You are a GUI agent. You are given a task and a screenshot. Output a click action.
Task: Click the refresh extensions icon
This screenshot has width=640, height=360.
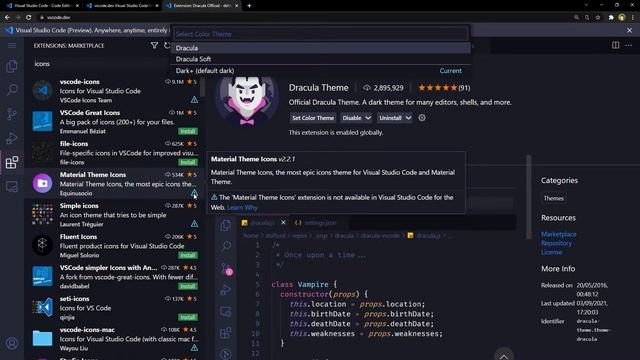(167, 45)
